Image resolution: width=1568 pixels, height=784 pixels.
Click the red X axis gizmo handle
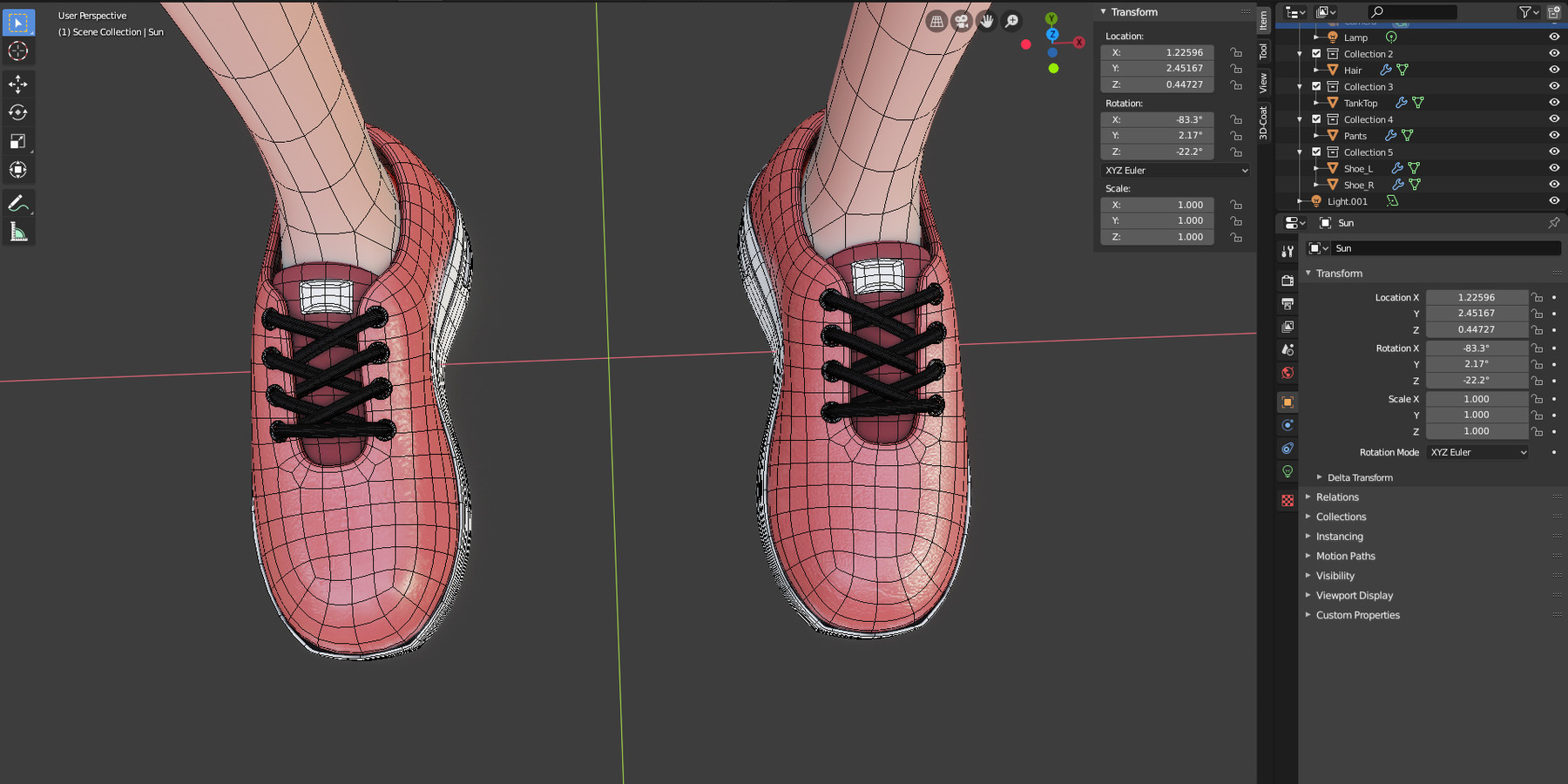point(1078,42)
